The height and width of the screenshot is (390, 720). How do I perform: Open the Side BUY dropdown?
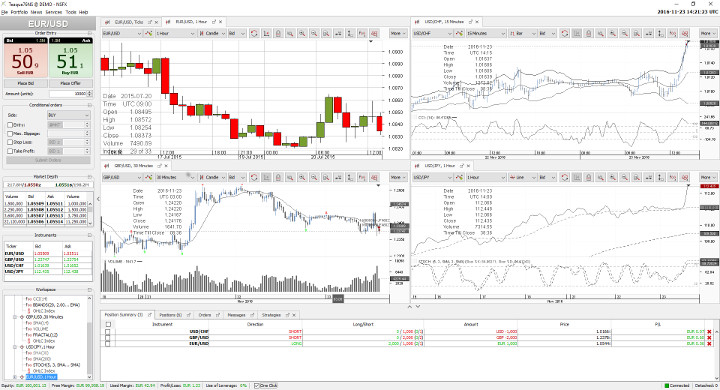[x=68, y=115]
